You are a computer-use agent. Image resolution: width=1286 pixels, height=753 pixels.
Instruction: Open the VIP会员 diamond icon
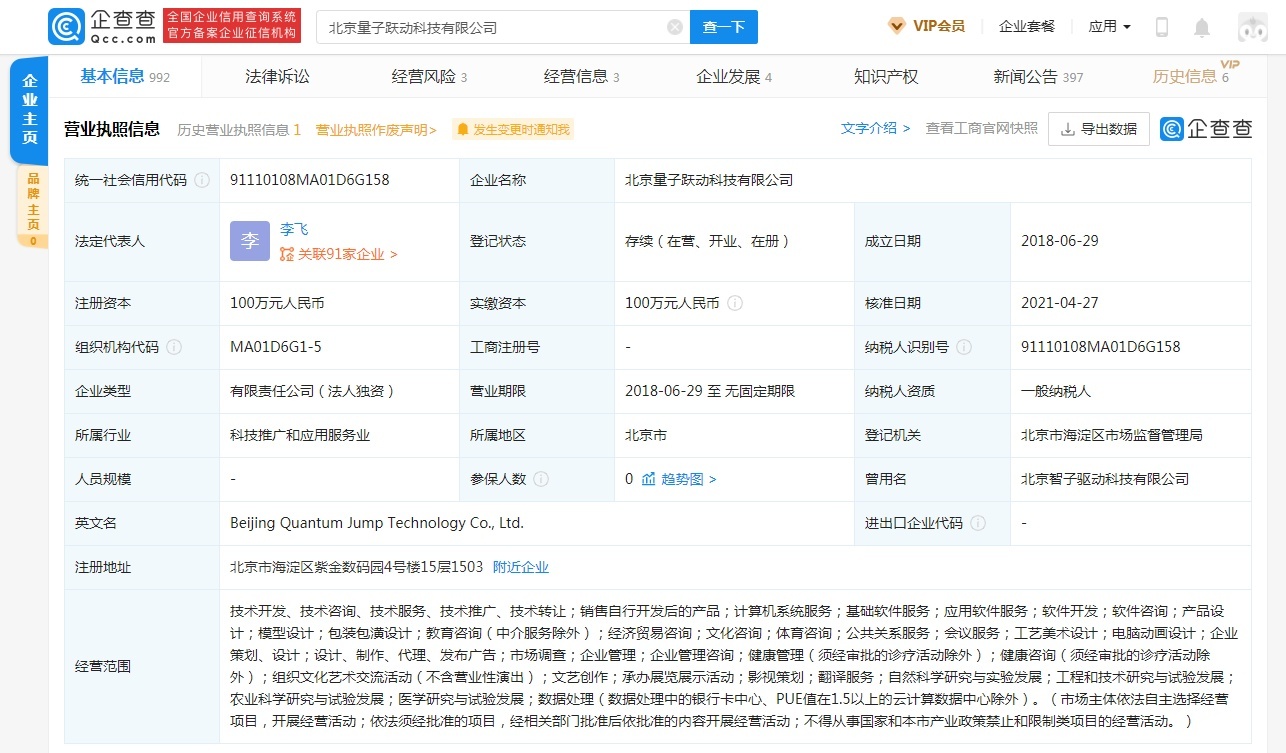897,26
